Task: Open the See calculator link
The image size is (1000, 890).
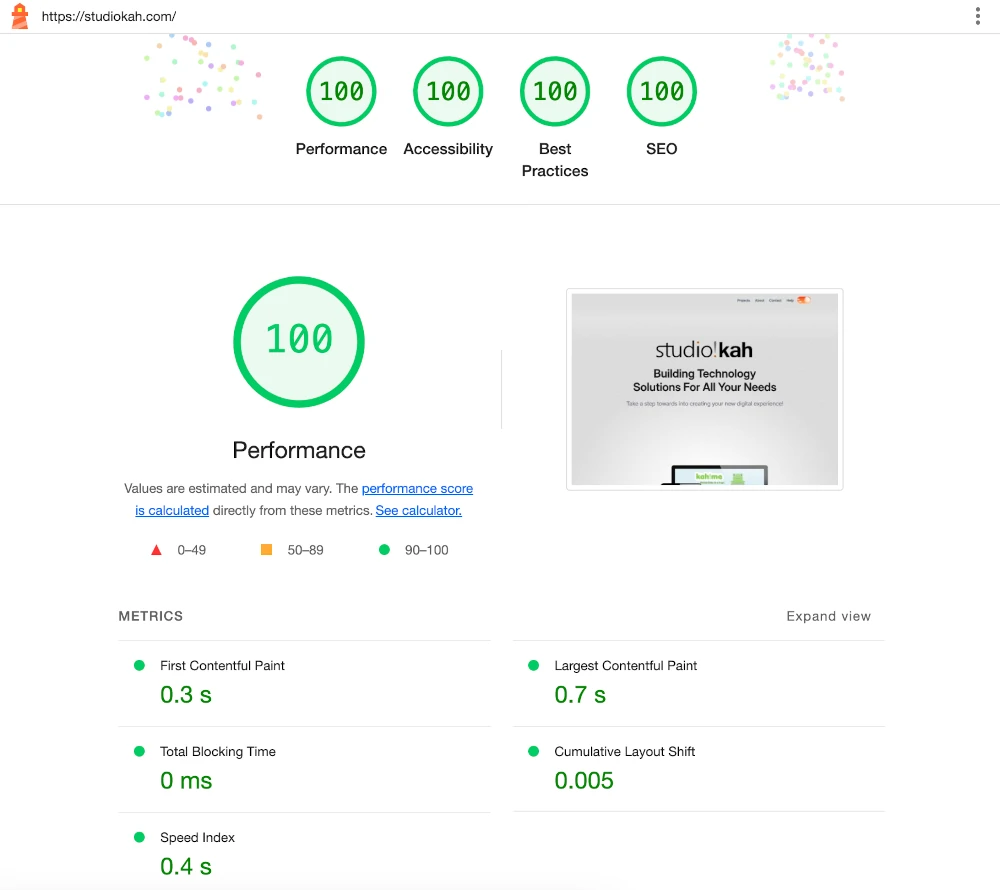Action: tap(418, 510)
